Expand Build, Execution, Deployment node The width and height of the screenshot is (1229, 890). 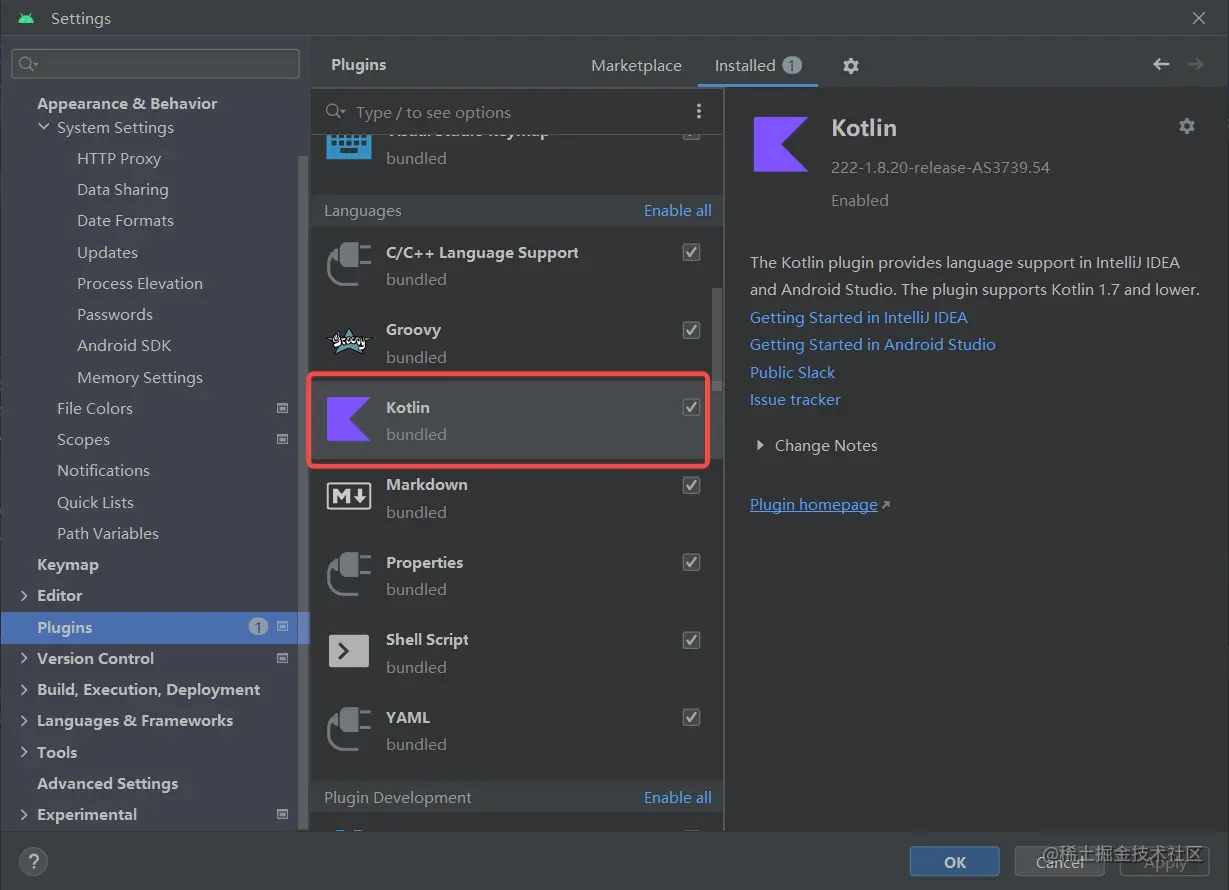24,689
